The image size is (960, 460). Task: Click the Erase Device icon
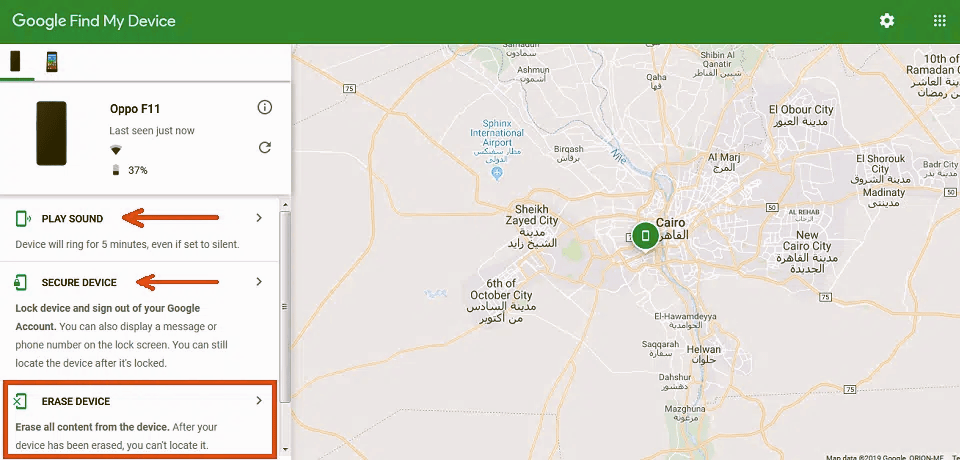(21, 401)
